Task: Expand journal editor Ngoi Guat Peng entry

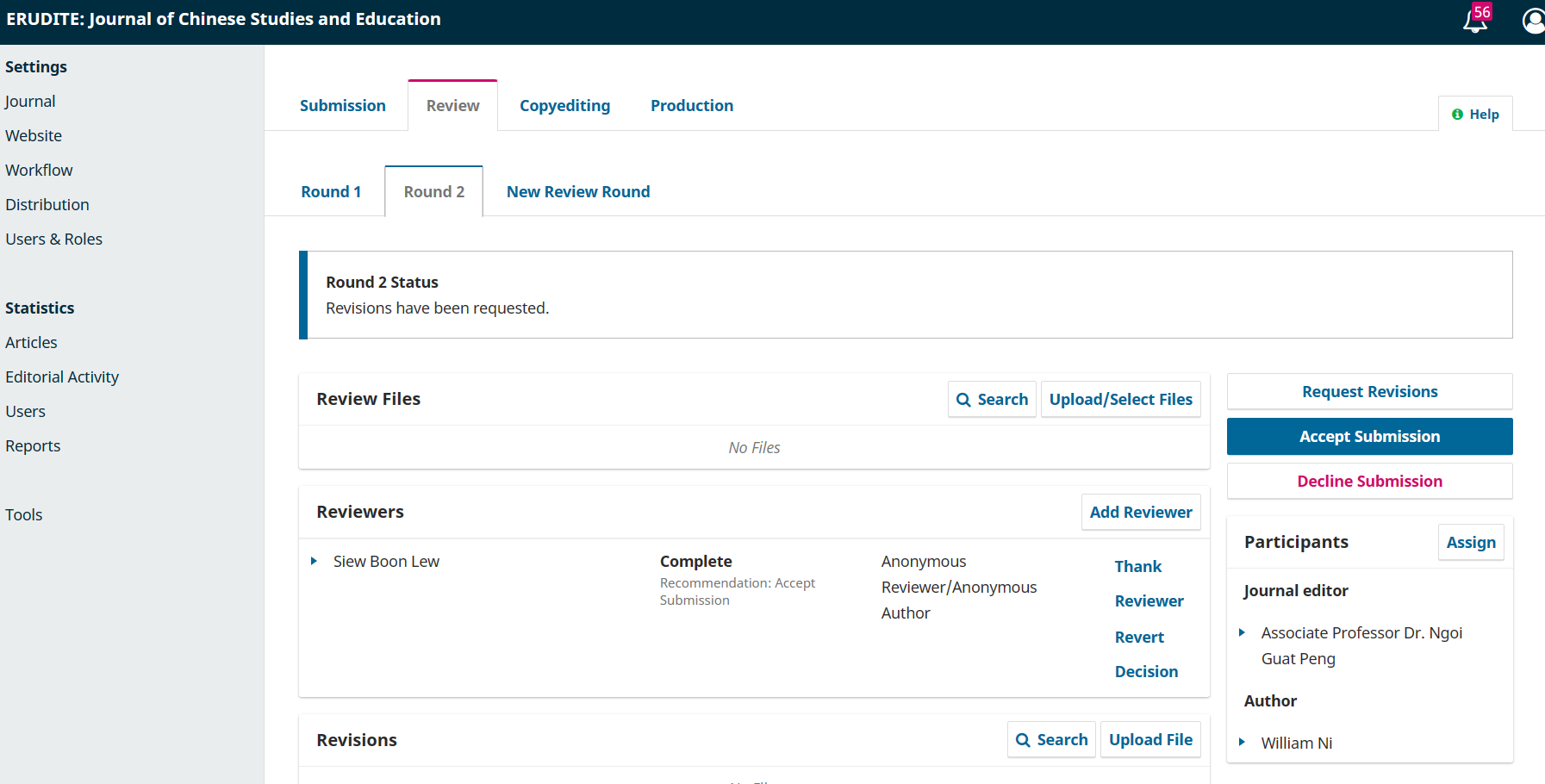Action: click(1242, 633)
